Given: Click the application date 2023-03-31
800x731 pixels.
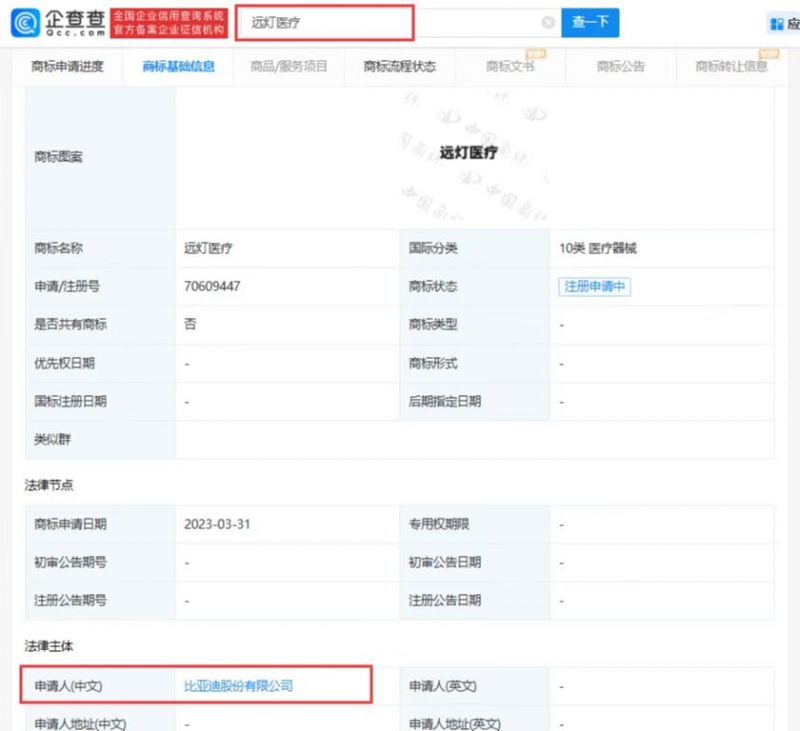Looking at the screenshot, I should coord(217,524).
